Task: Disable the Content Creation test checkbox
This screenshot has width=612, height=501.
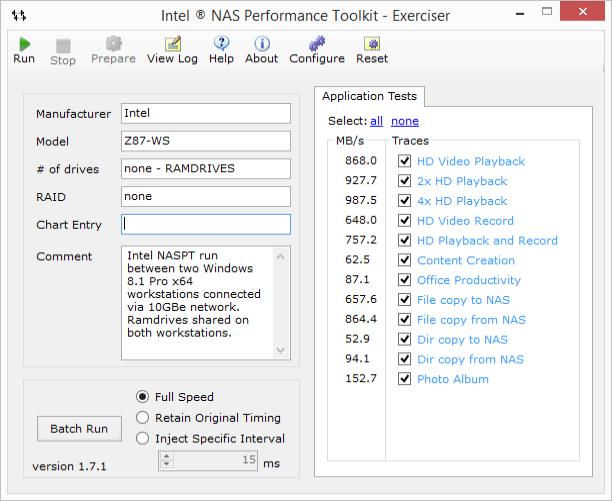Action: (x=404, y=260)
